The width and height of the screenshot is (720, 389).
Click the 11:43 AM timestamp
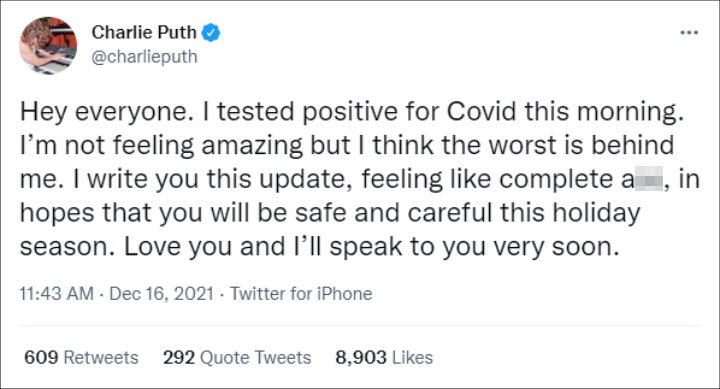[x=56, y=293]
